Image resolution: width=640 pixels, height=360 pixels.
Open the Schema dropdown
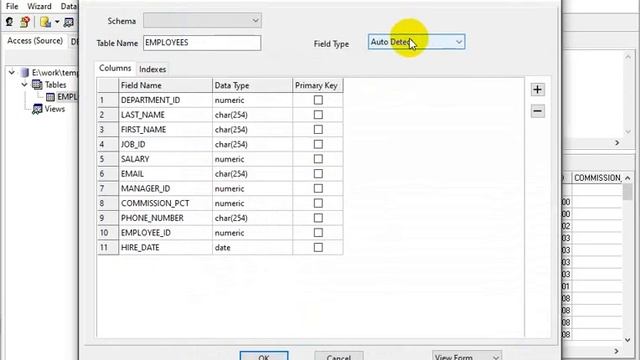[x=202, y=20]
